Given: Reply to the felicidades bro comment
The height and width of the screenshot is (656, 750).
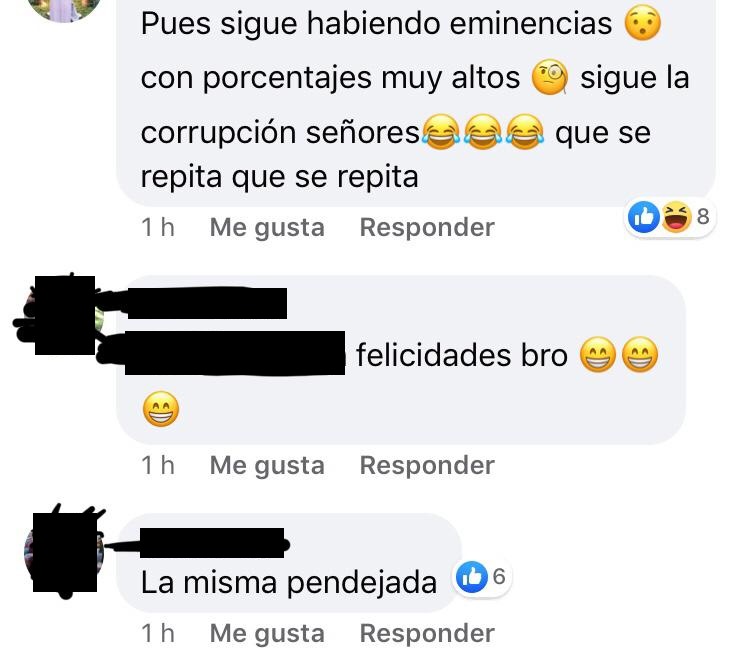Looking at the screenshot, I should click(427, 465).
